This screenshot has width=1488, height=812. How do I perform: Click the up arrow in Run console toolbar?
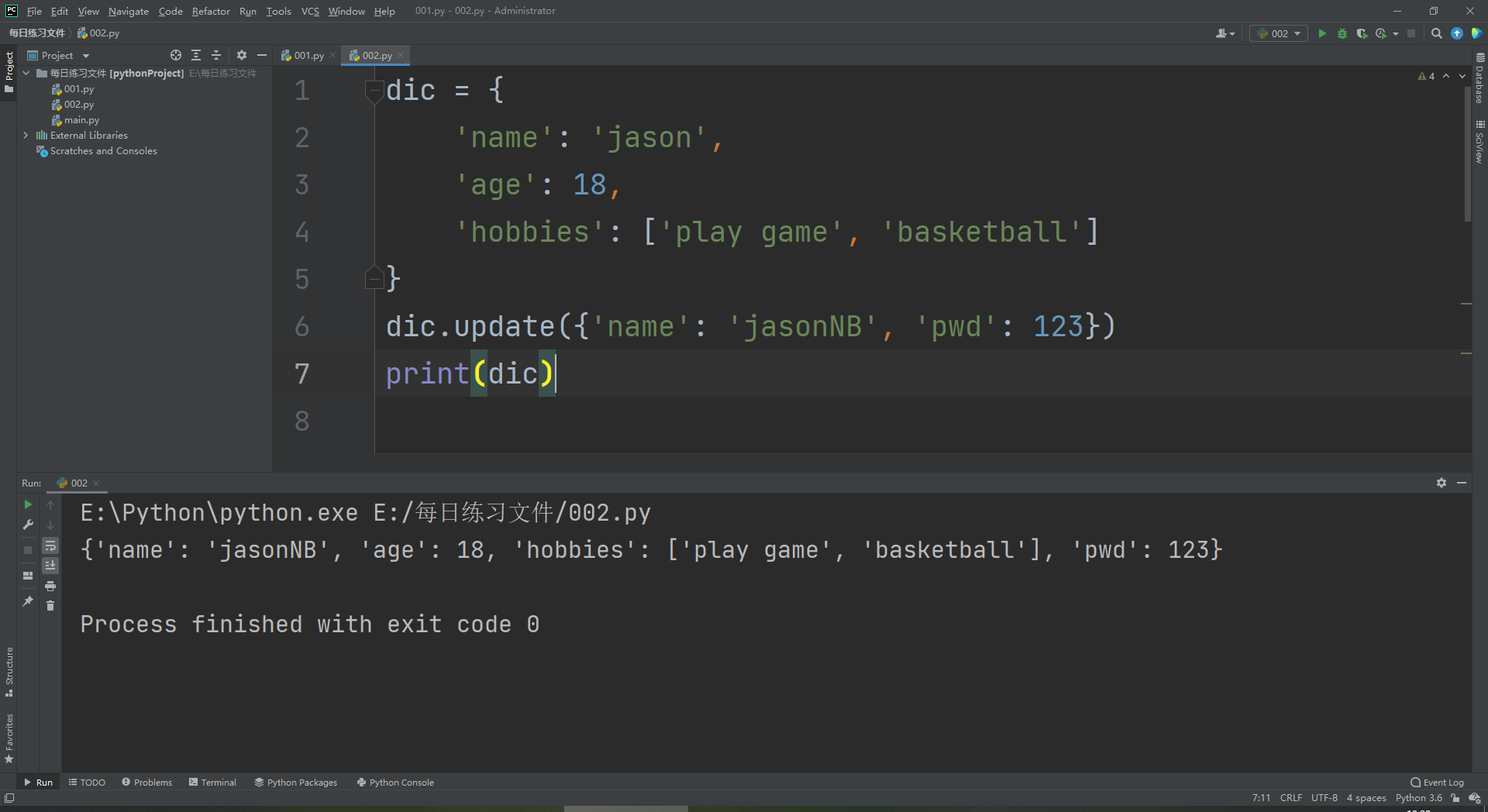tap(50, 504)
